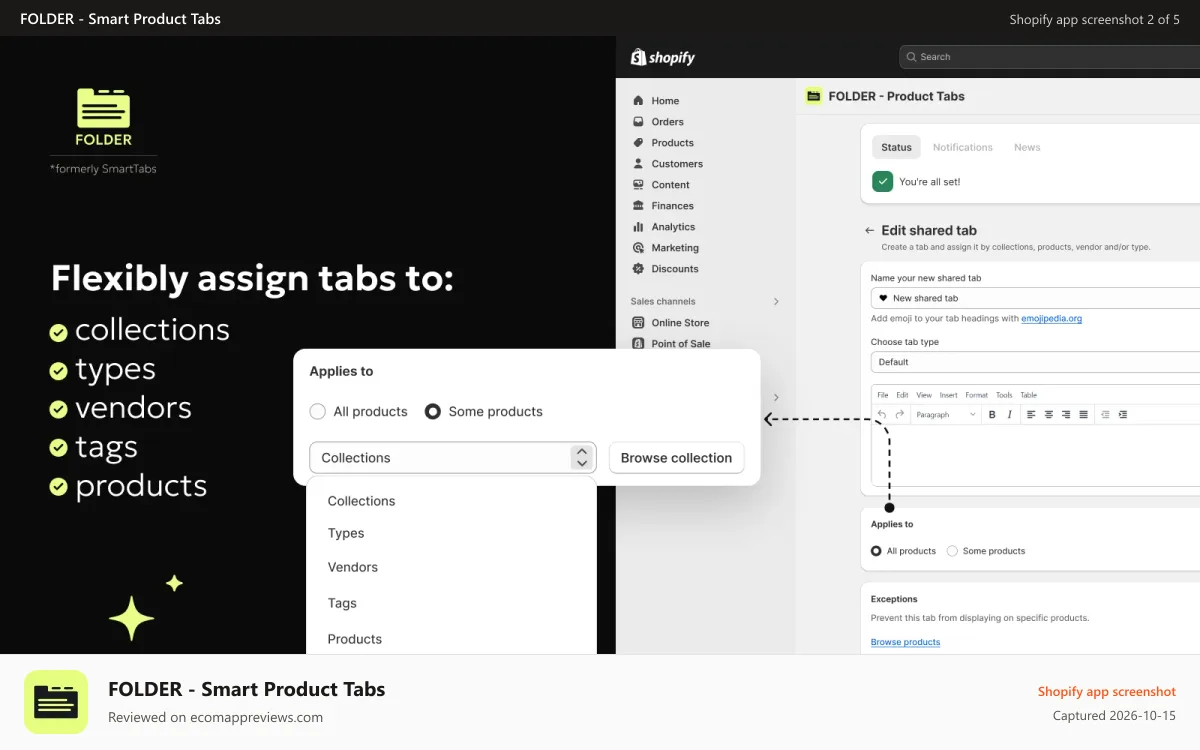Choose Products from the dropdown list
The image size is (1200, 750).
[x=355, y=639]
